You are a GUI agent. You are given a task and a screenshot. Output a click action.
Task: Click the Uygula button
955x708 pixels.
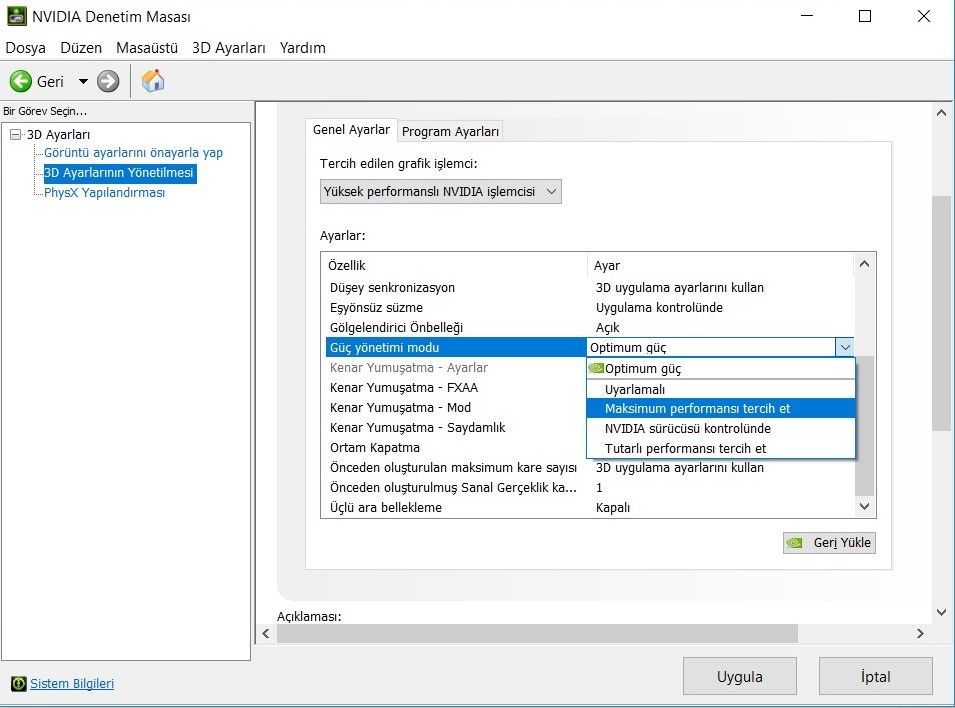[x=739, y=676]
